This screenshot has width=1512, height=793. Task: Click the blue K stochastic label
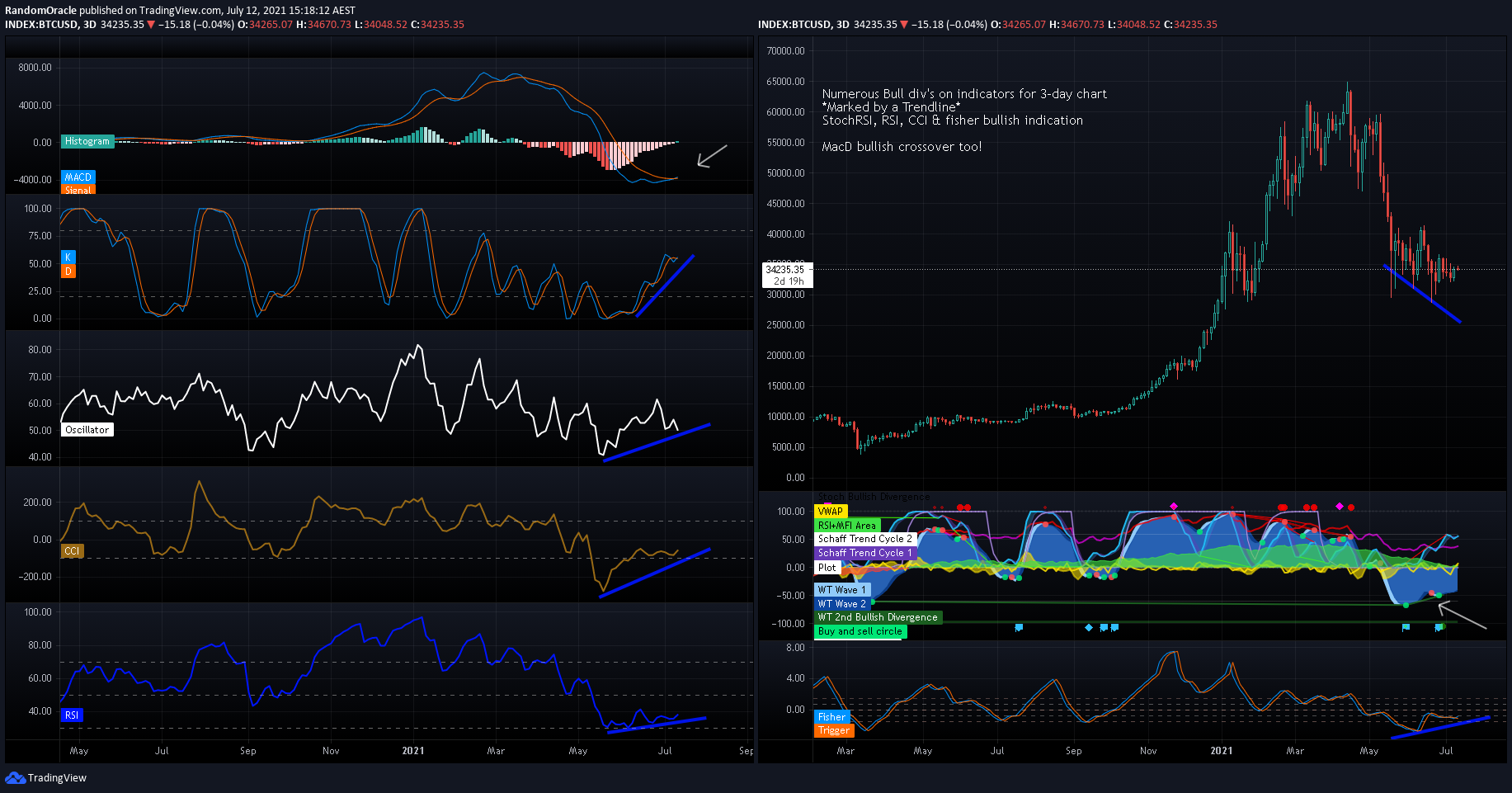click(x=68, y=257)
